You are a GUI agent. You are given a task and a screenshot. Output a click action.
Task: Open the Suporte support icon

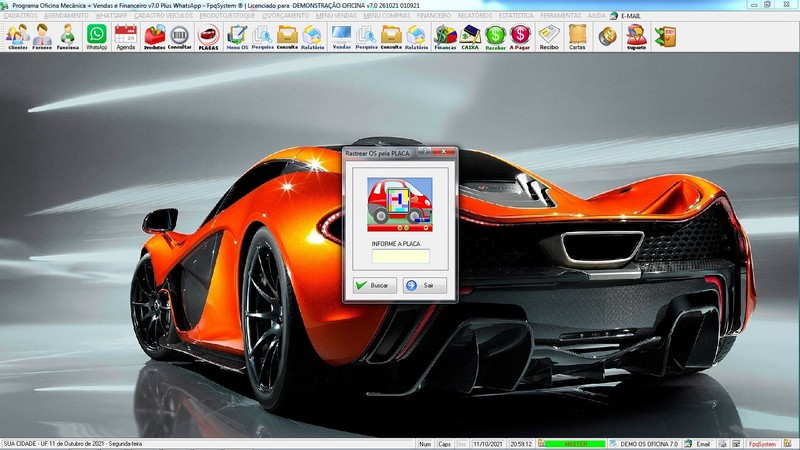[x=636, y=37]
